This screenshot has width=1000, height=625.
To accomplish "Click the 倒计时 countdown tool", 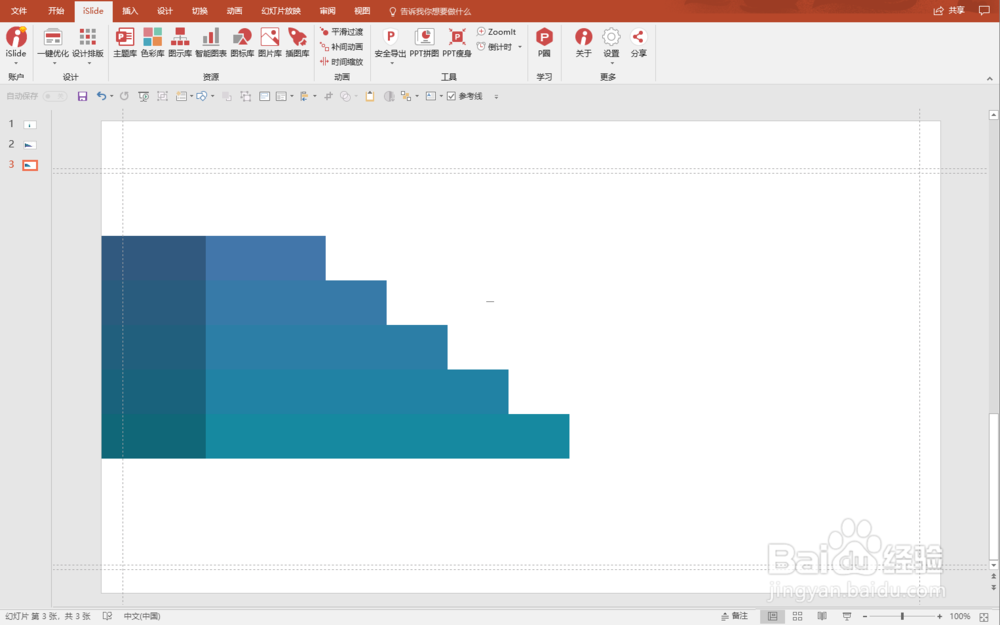I will click(494, 47).
